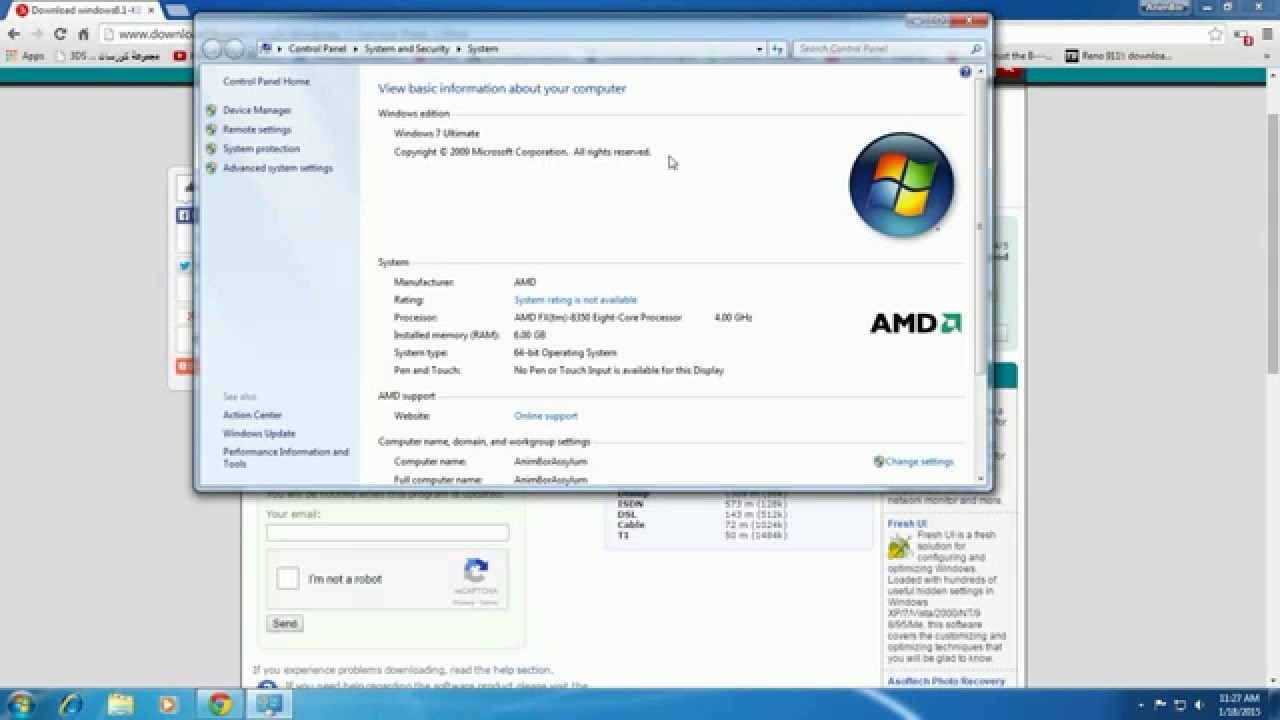This screenshot has height=720, width=1280.
Task: Open Chrome menu hamburger icon
Action: (1266, 34)
